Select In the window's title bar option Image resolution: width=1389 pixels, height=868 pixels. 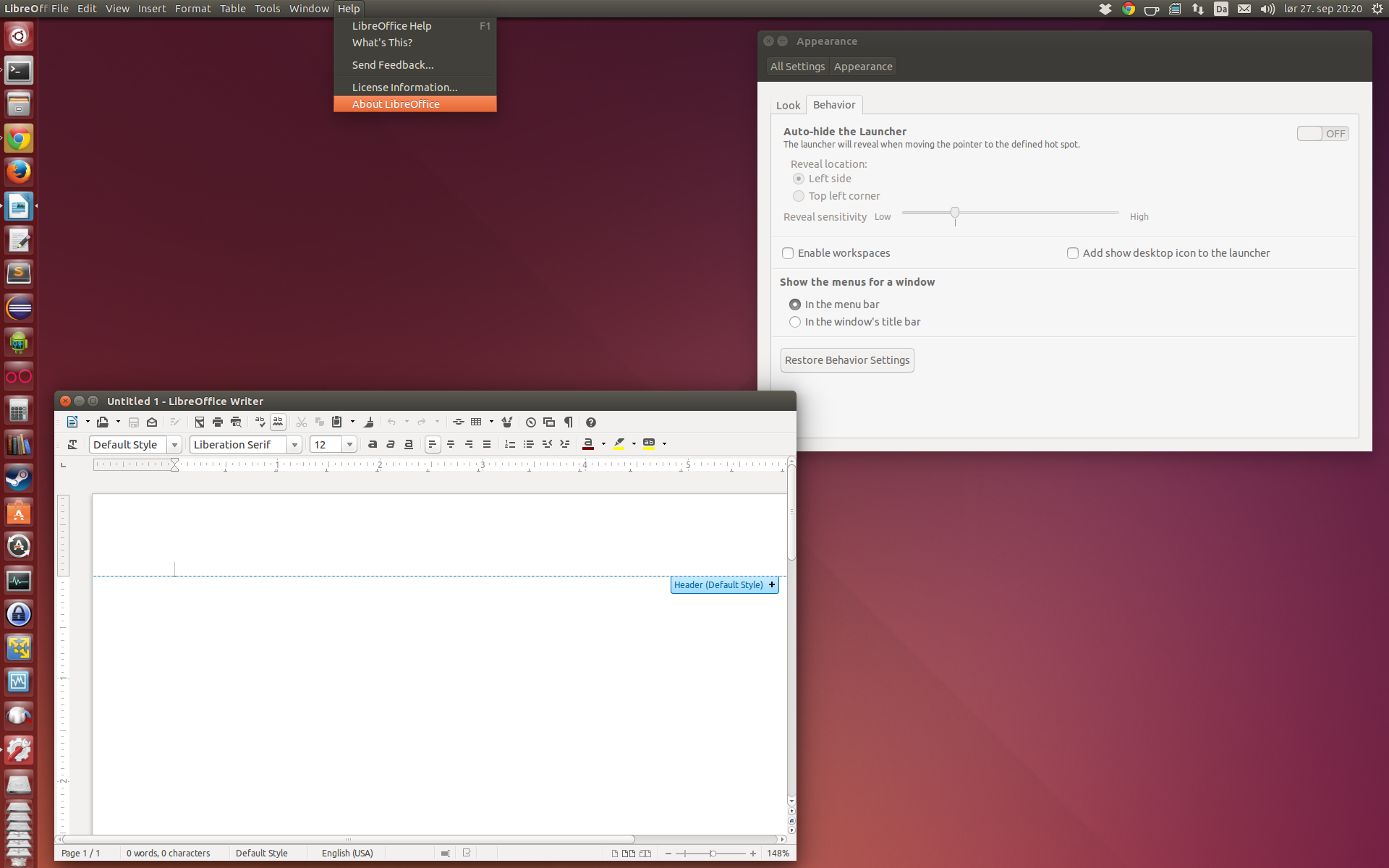[795, 322]
